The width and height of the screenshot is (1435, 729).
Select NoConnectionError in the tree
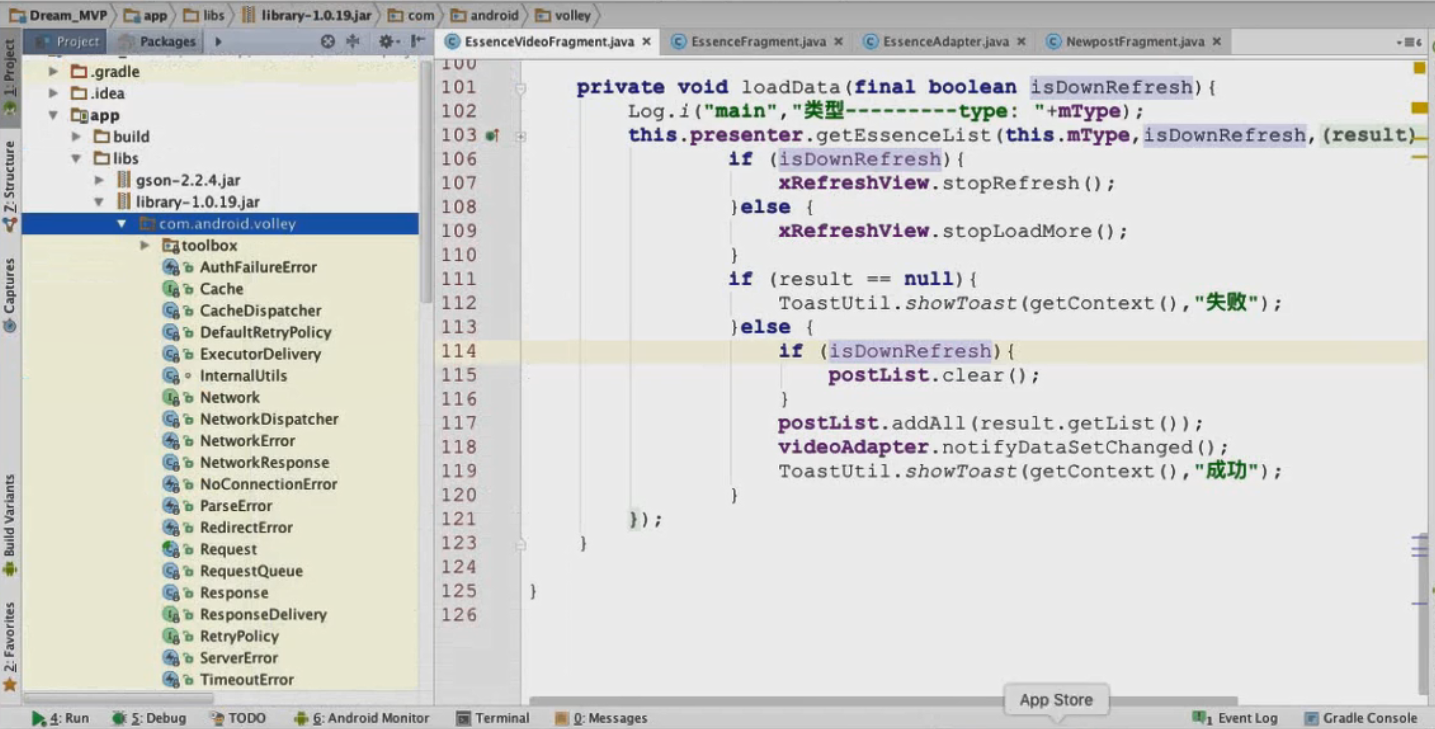(268, 484)
